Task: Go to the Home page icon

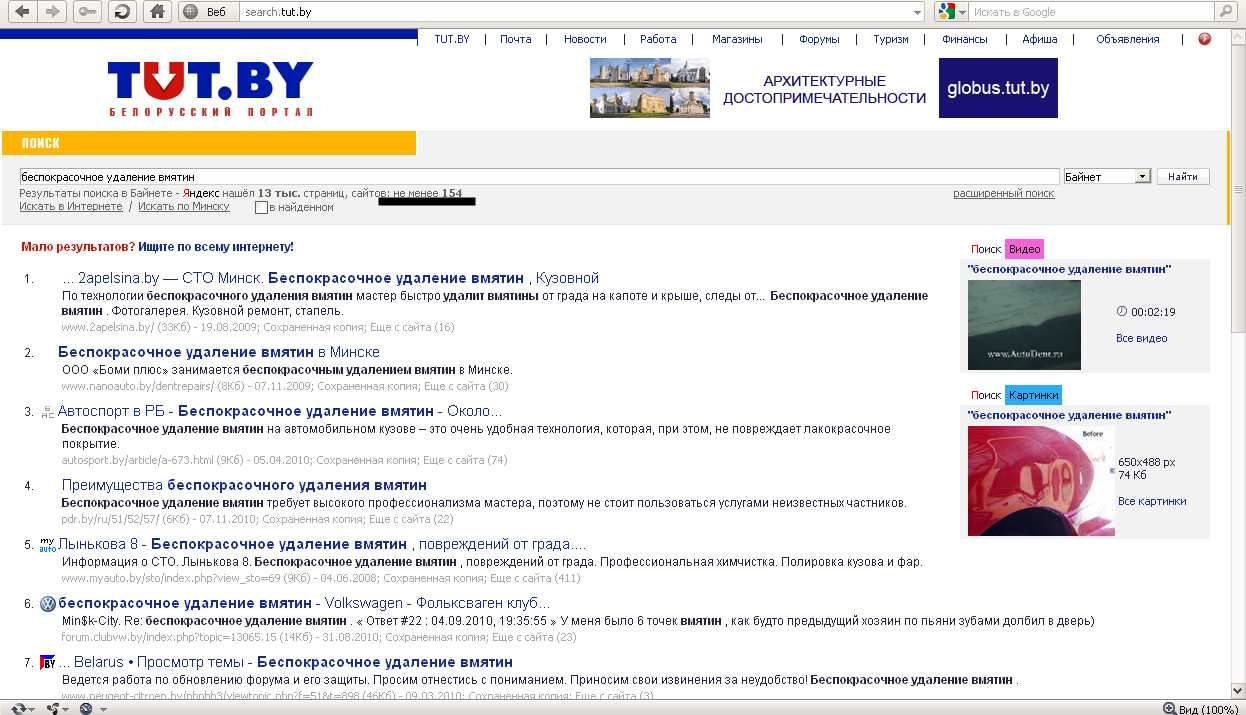Action: tap(156, 12)
